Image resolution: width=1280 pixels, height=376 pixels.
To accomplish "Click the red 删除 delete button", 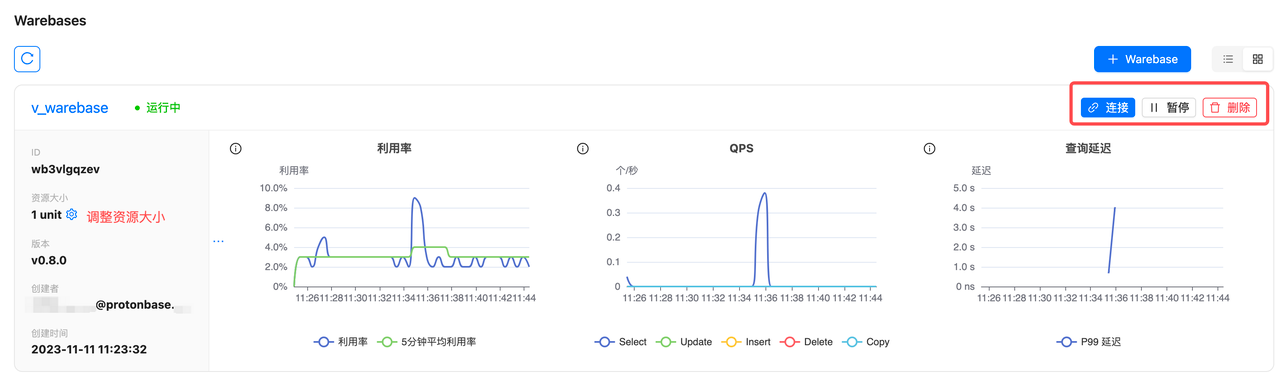I will point(1230,107).
